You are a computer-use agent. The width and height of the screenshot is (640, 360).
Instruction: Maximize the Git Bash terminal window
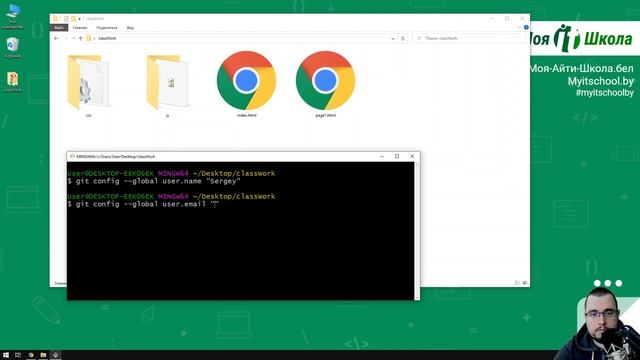click(397, 156)
